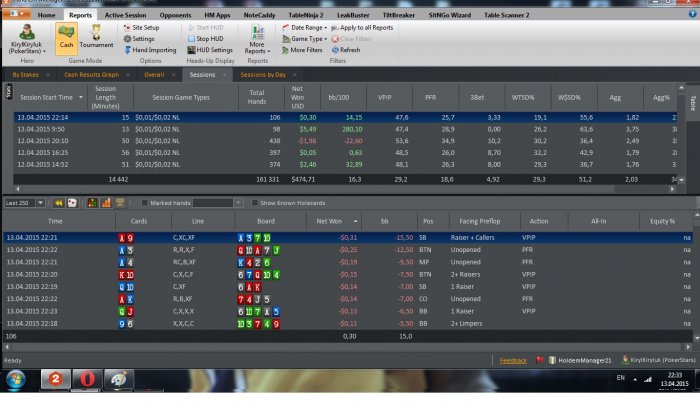The width and height of the screenshot is (700, 409).
Task: Click the playing cards icon in hands toolbar
Action: click(72, 203)
